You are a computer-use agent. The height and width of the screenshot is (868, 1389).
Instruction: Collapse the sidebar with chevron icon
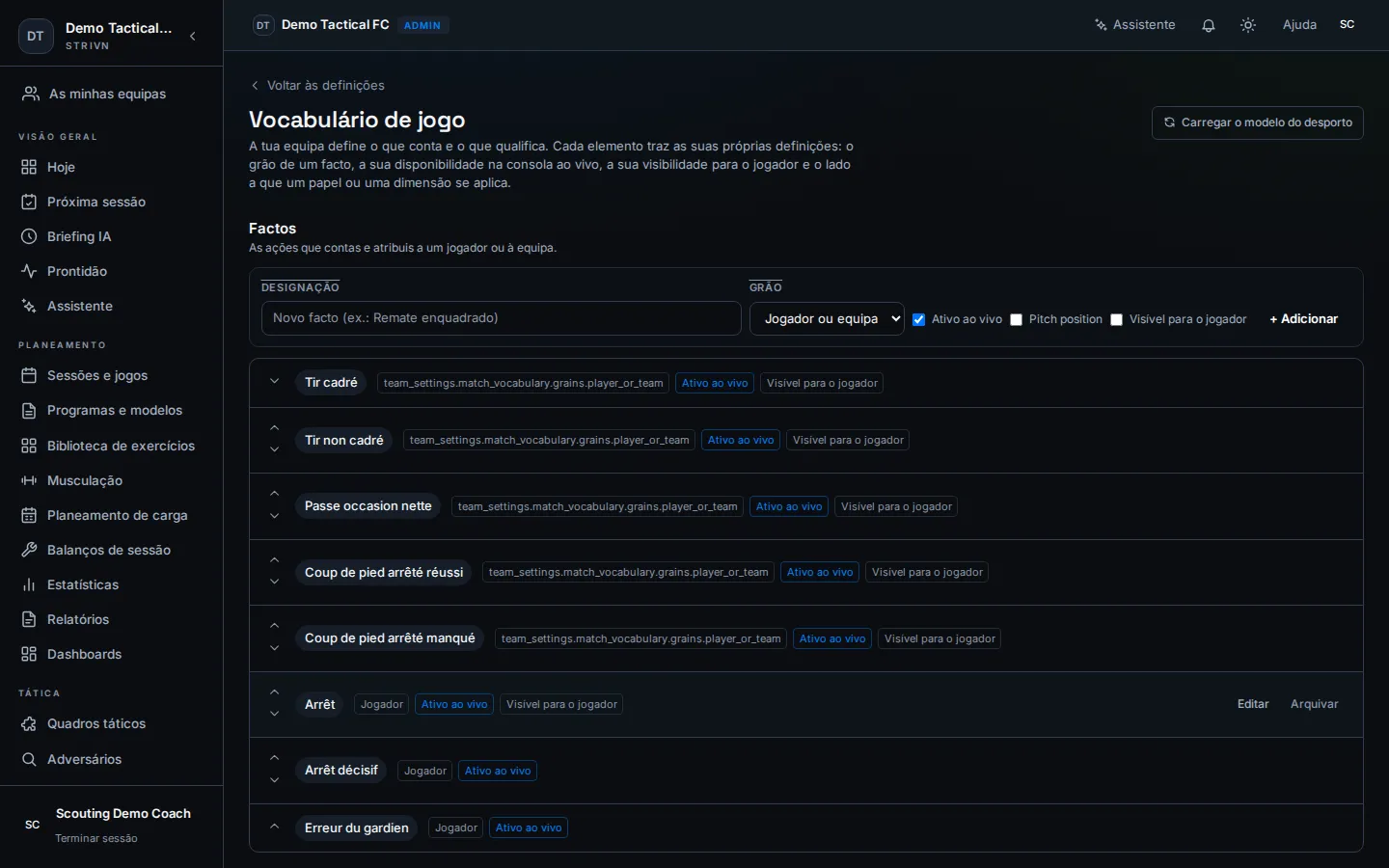point(193,36)
